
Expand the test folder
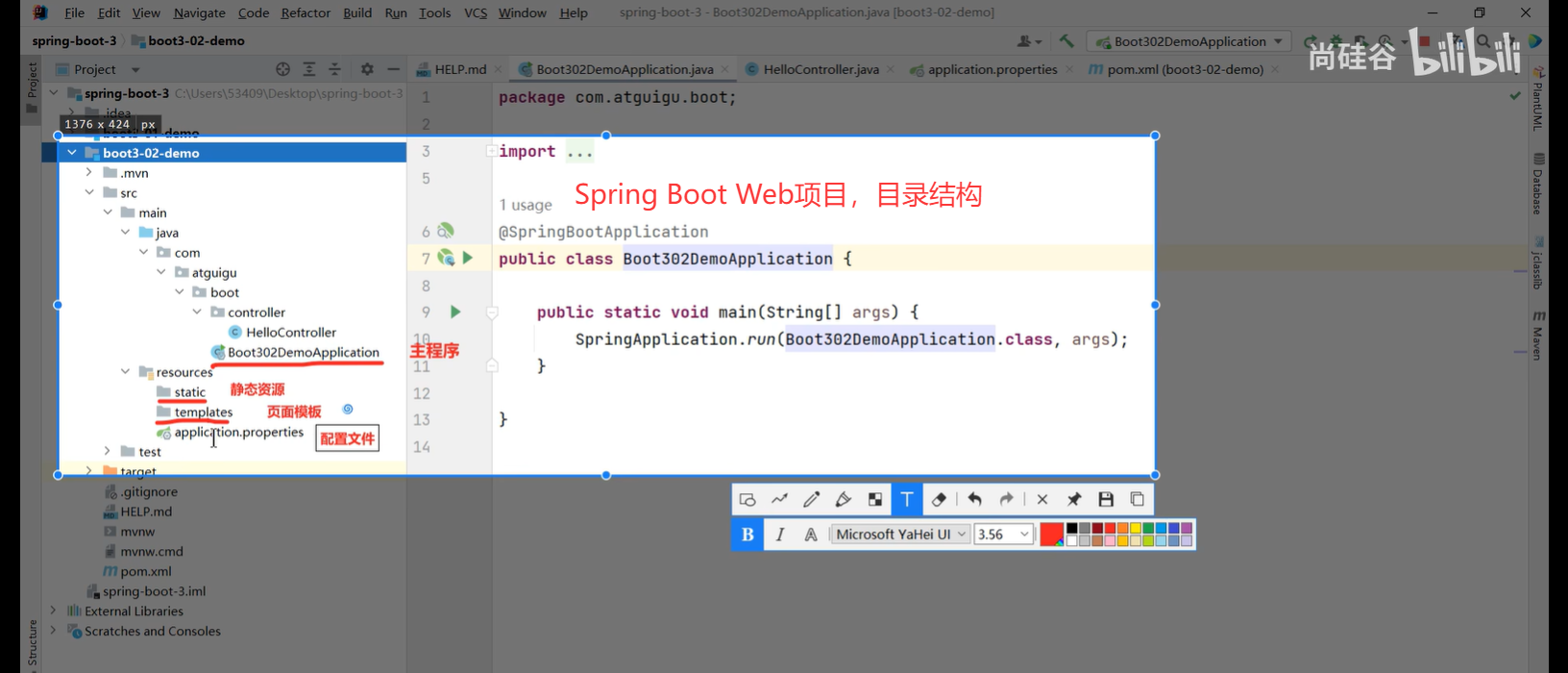(107, 451)
